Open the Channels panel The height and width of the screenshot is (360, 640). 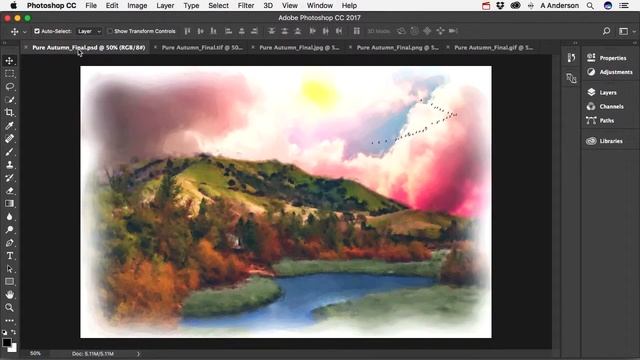click(x=605, y=107)
